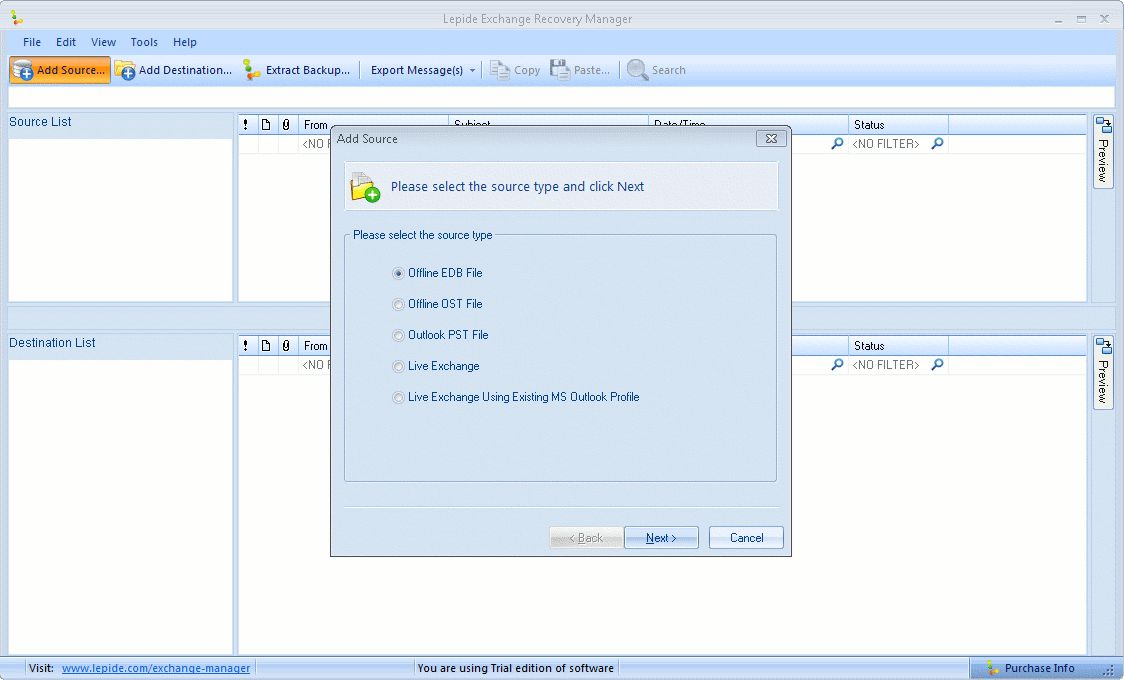Open the Tools menu
Screen dimensions: 1124x680
[x=144, y=42]
